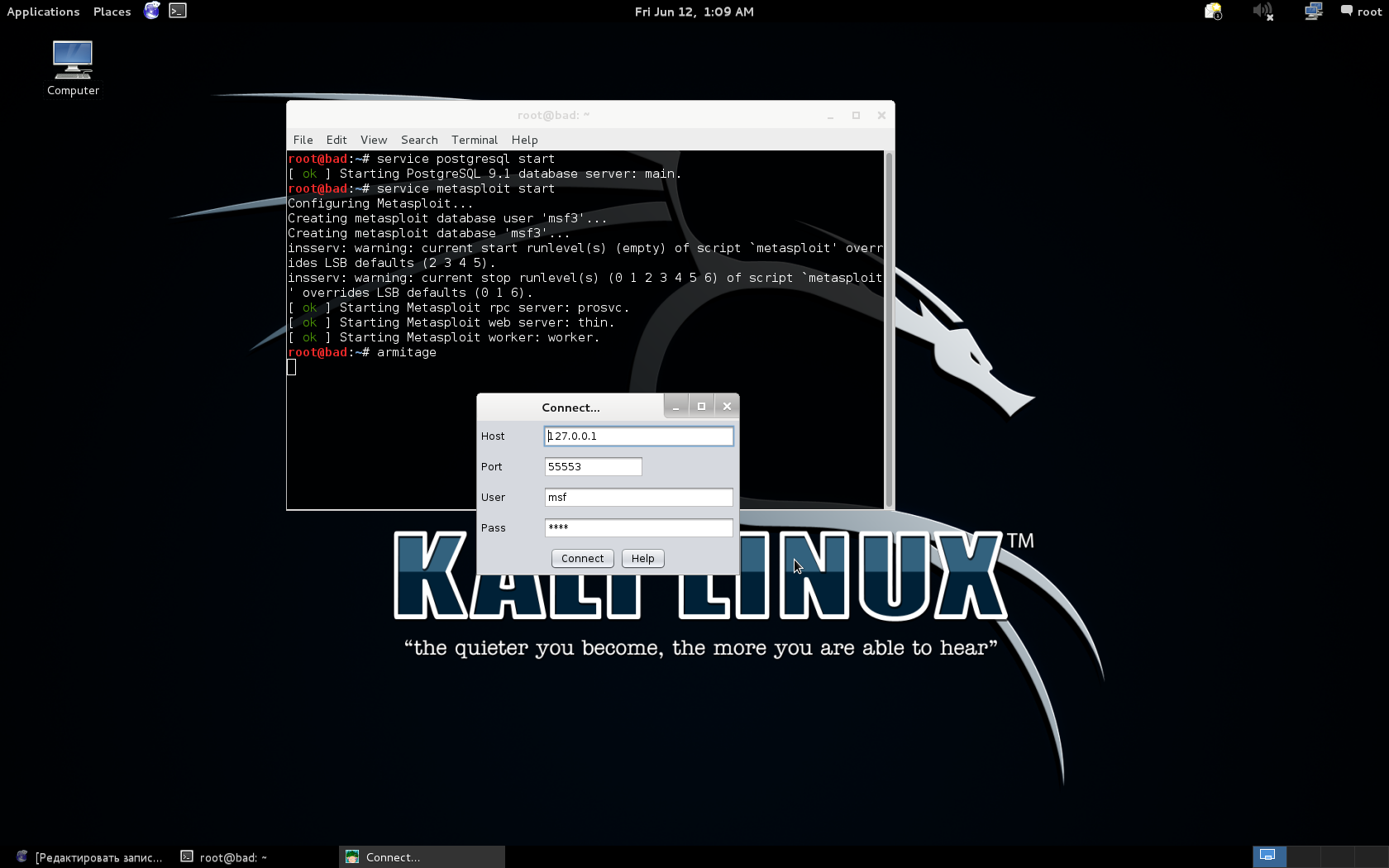Image resolution: width=1389 pixels, height=868 pixels.
Task: Click into the Port field
Action: [x=593, y=467]
